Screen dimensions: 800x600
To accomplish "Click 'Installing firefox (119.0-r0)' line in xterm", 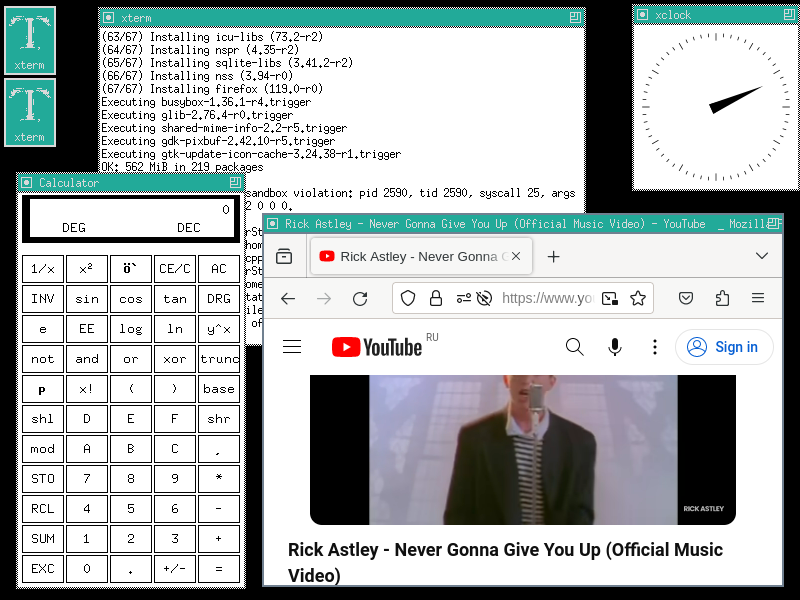I will [x=236, y=89].
